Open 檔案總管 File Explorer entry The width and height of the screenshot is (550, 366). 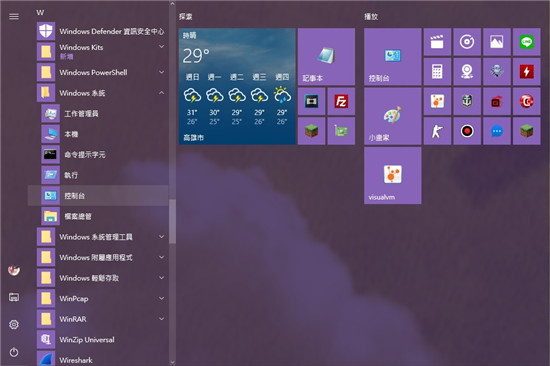tap(98, 216)
